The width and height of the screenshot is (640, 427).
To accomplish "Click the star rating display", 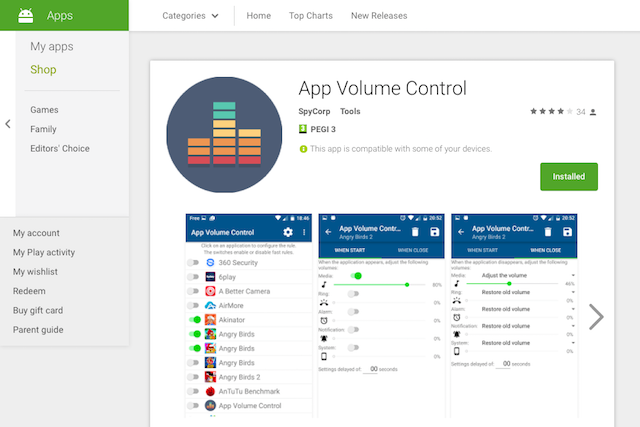I will pyautogui.click(x=551, y=111).
